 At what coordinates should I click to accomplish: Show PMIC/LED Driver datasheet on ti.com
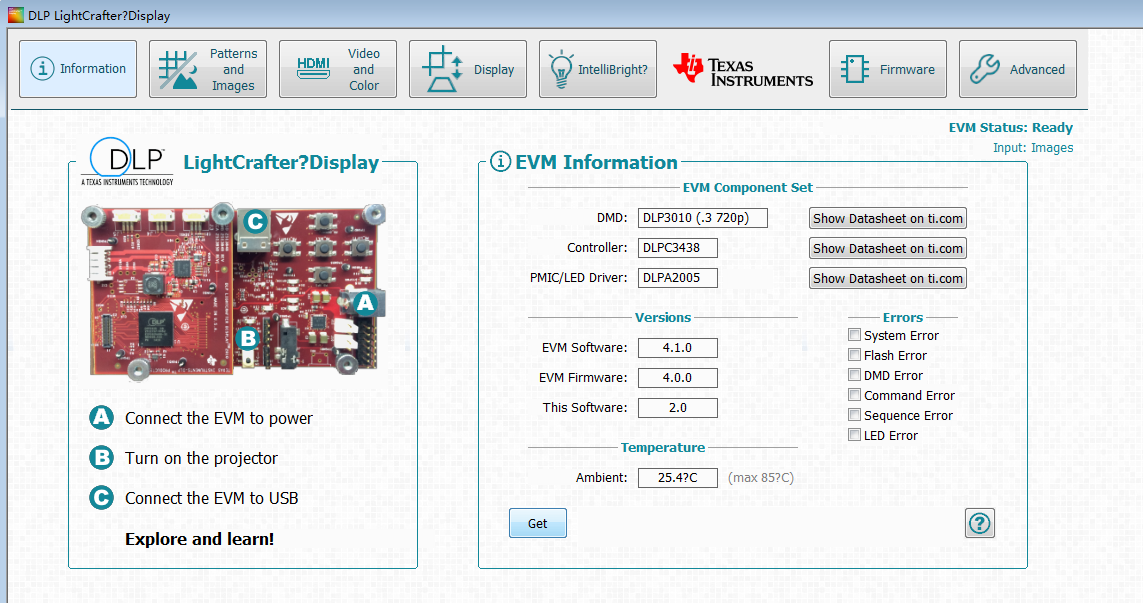click(888, 278)
